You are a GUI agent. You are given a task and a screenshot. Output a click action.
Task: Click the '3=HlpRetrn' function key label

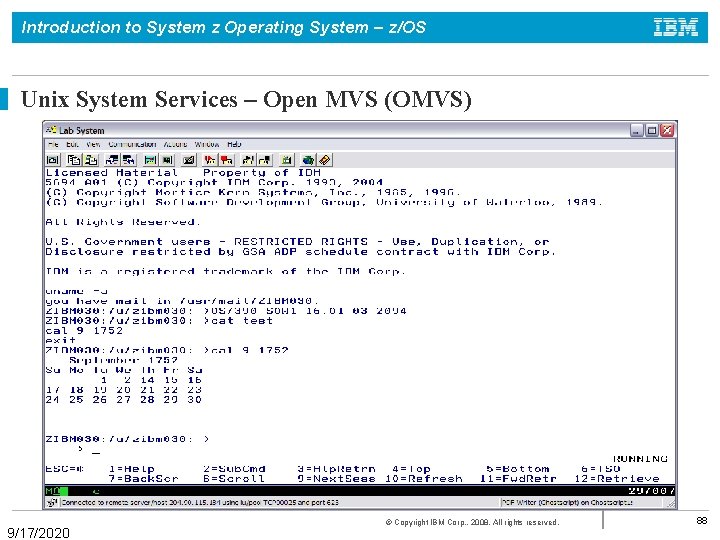tap(337, 469)
